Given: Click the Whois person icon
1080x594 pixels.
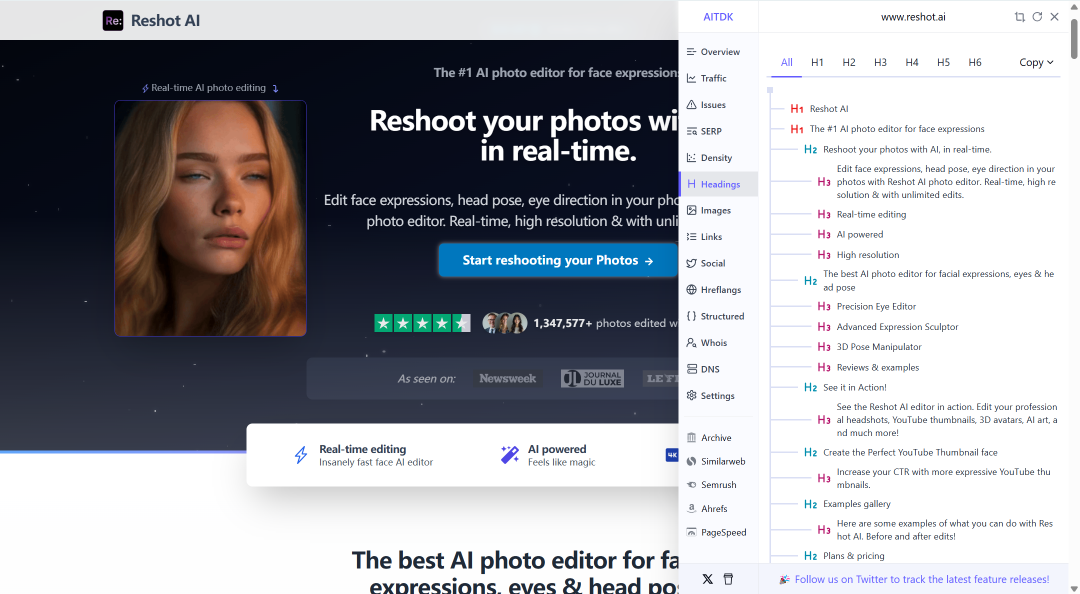Looking at the screenshot, I should pos(692,342).
